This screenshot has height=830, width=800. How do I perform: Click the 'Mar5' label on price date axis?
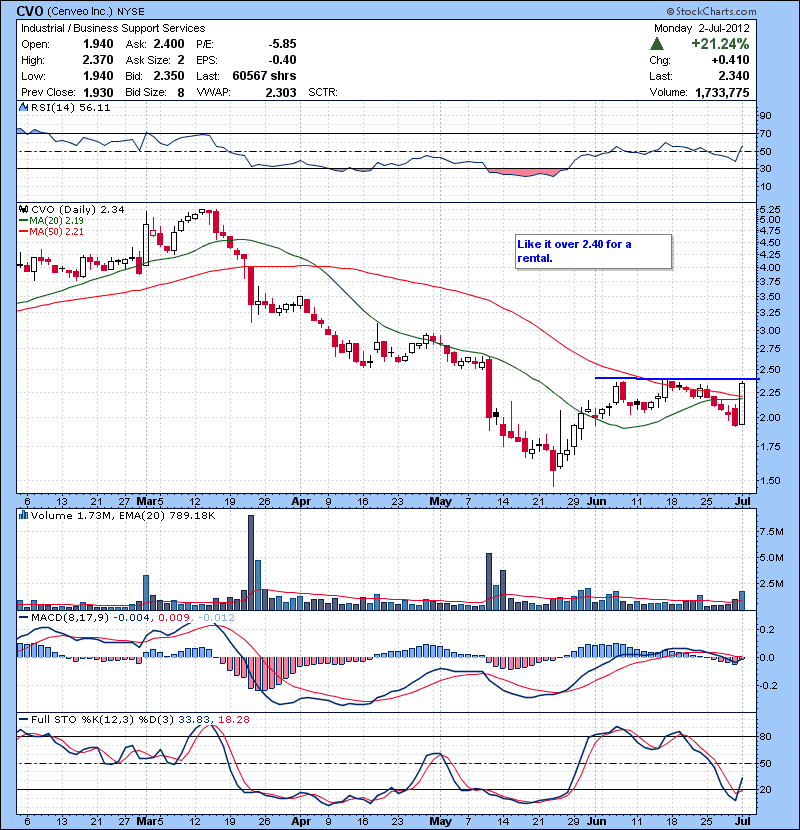pyautogui.click(x=150, y=501)
